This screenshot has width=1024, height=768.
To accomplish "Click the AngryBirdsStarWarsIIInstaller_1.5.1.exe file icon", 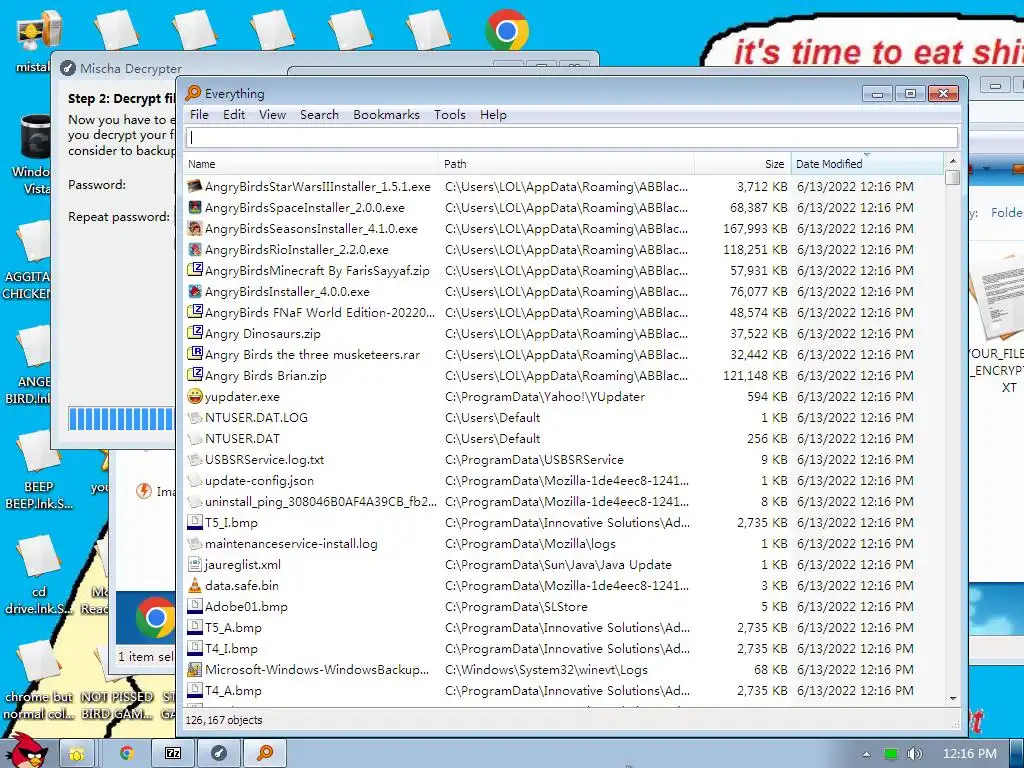I will (195, 187).
